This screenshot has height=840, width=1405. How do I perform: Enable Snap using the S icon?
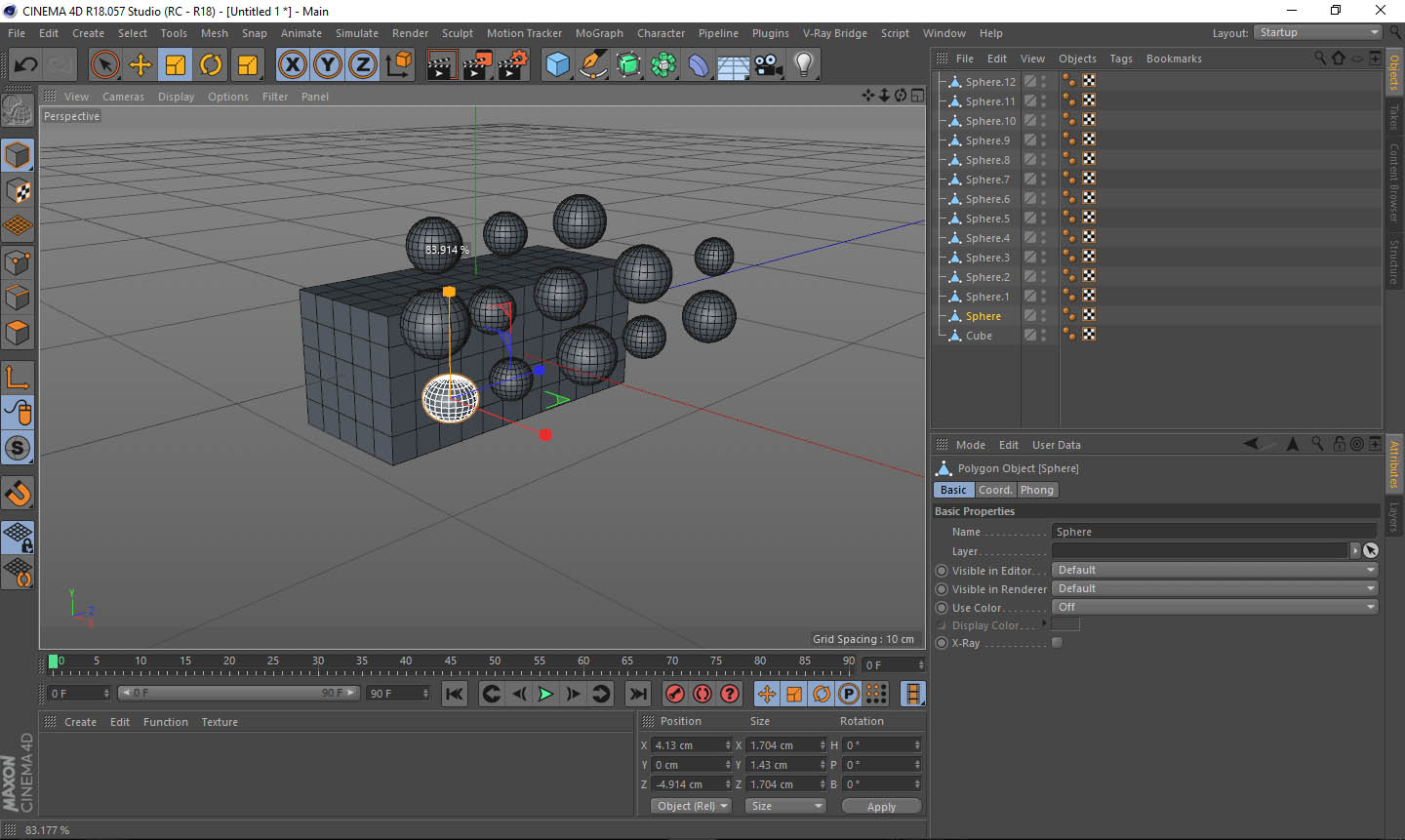18,448
